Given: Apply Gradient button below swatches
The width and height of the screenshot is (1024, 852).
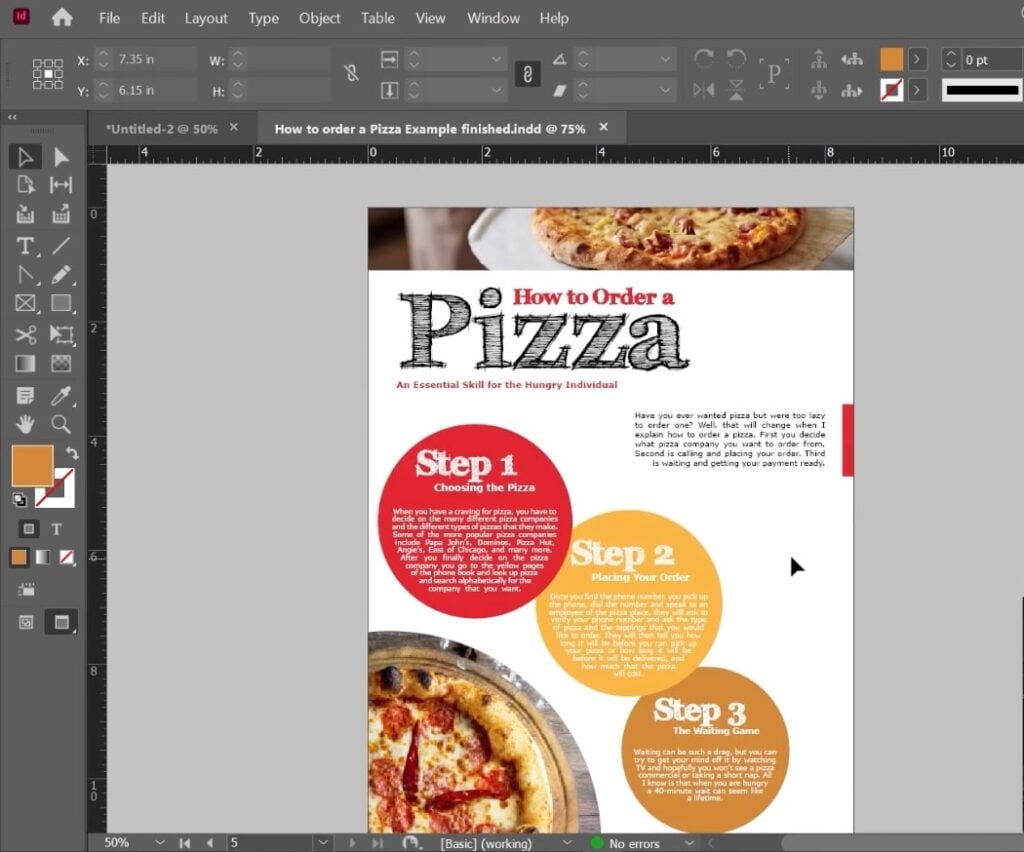Looking at the screenshot, I should click(42, 557).
